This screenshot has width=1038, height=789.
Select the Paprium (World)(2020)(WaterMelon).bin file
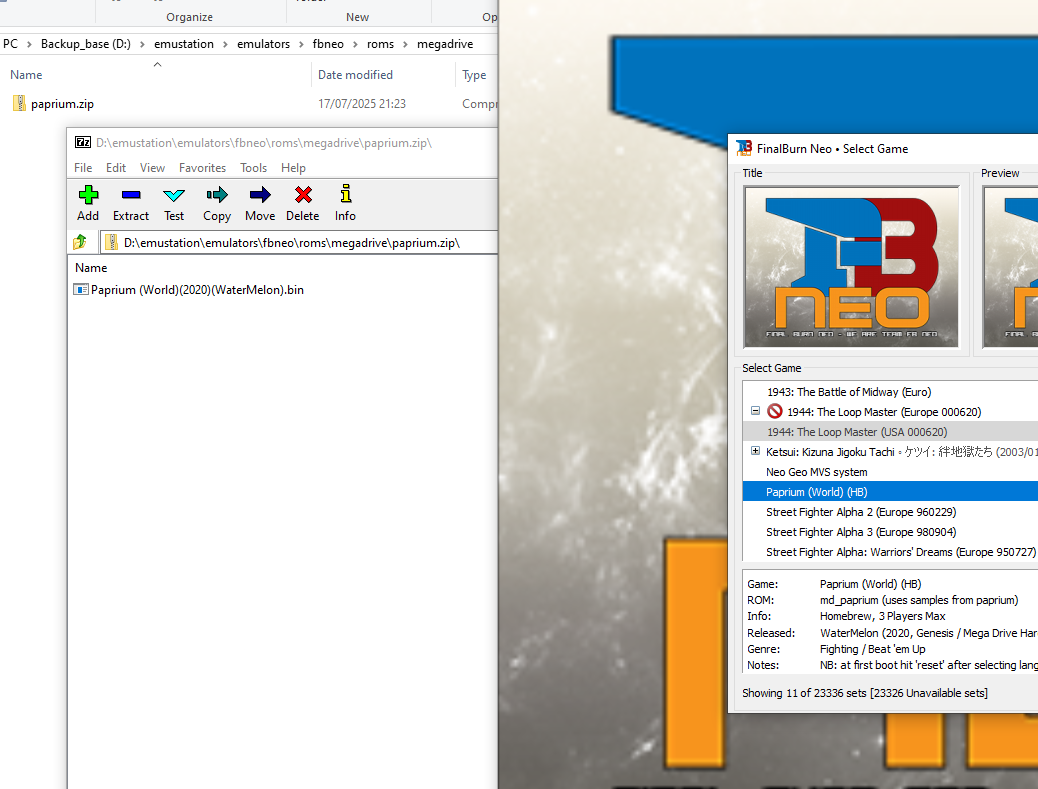(196, 290)
